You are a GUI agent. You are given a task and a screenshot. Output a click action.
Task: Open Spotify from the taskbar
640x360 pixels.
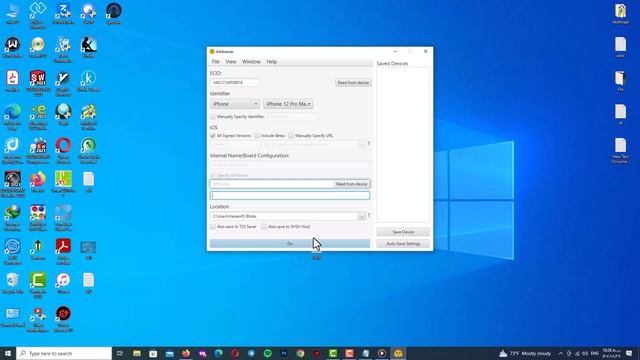pos(267,353)
